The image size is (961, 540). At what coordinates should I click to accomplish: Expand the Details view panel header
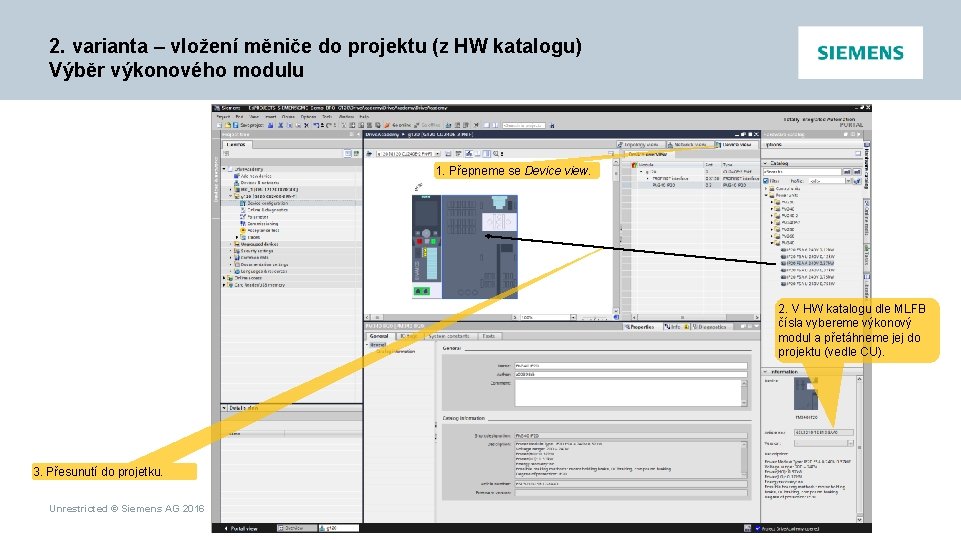tap(291, 408)
